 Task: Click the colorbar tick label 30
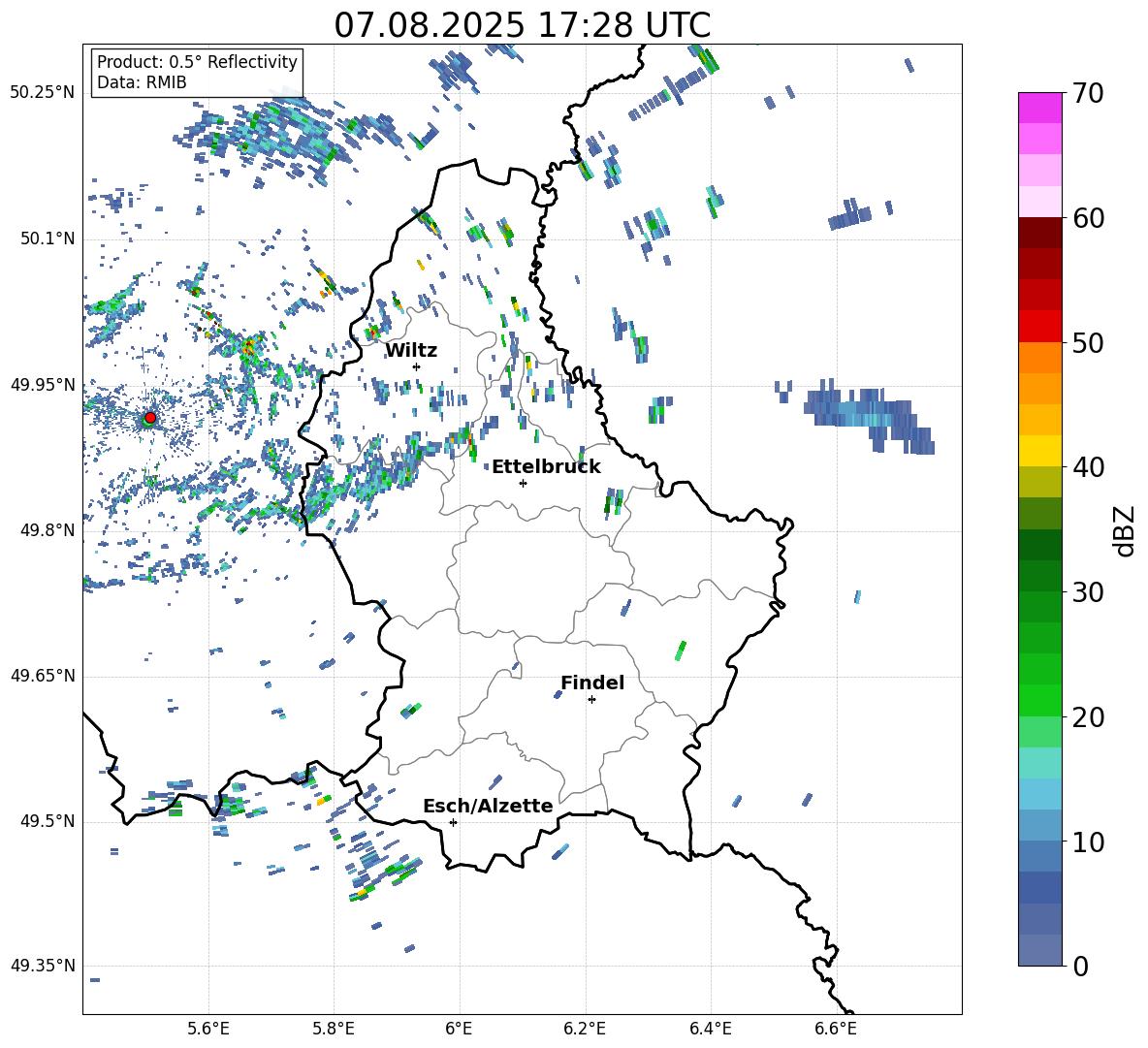click(1088, 591)
